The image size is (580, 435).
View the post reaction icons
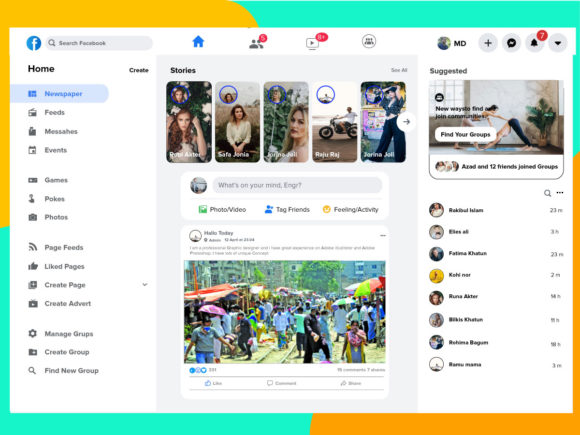(198, 370)
